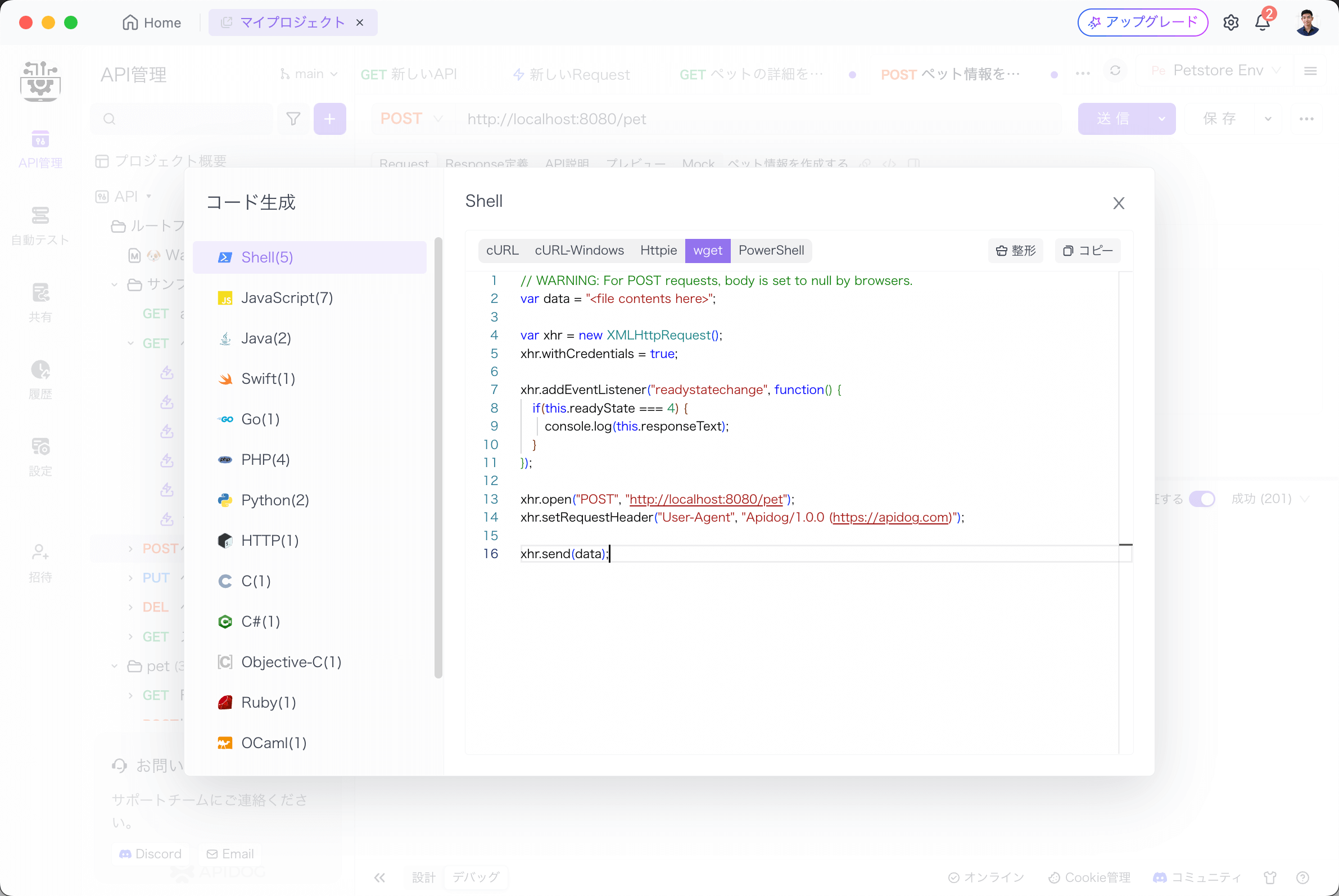Open 自動テスト in the sidebar
This screenshot has width=1339, height=896.
(40, 227)
